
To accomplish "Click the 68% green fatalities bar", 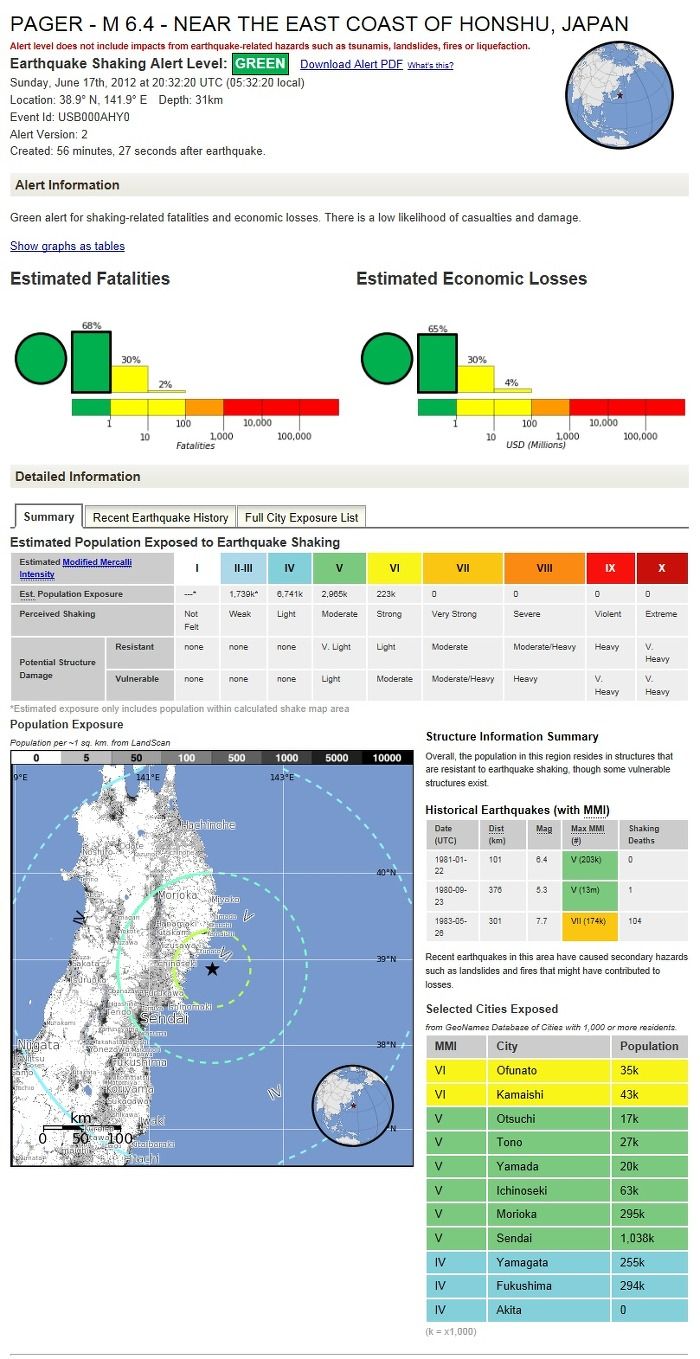I will click(x=91, y=362).
